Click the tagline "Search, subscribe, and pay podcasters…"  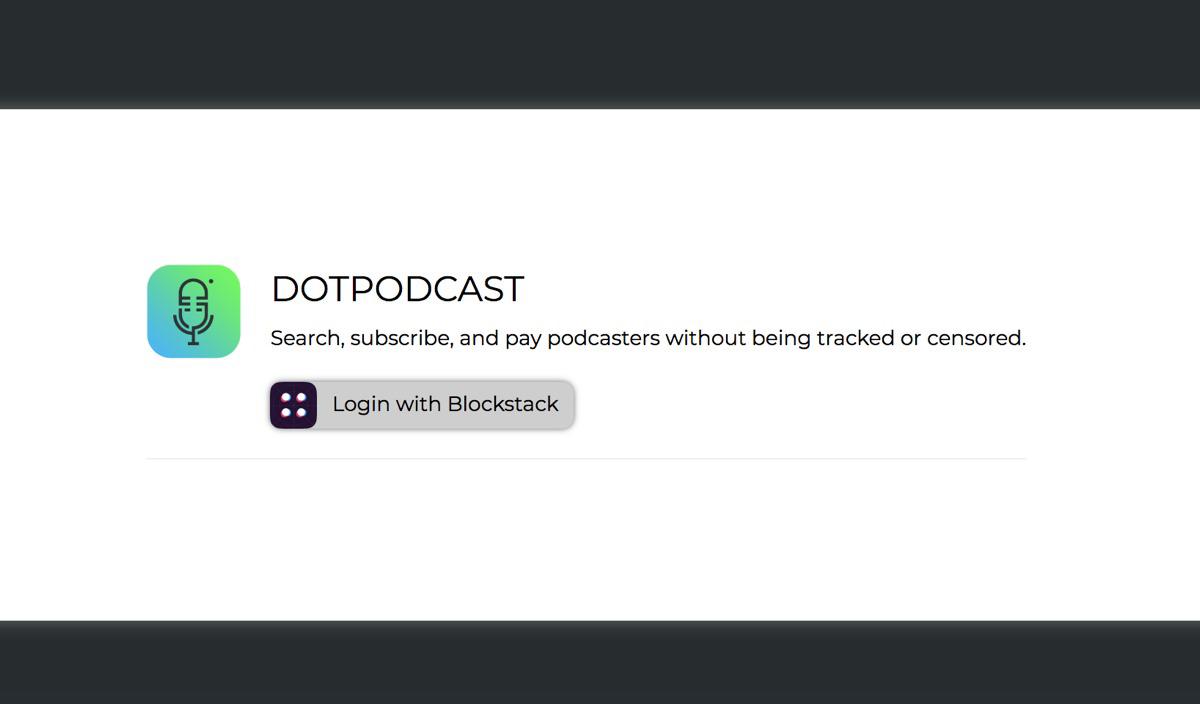(648, 338)
